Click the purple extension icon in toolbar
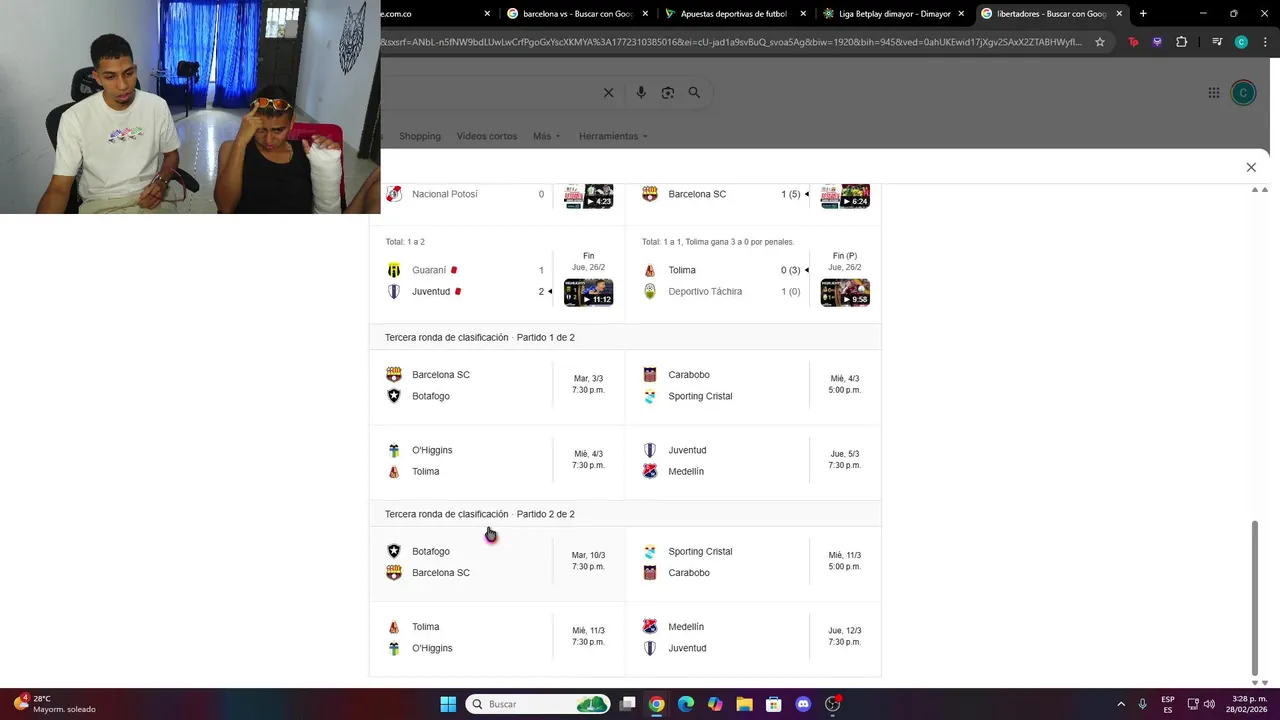This screenshot has width=1280, height=720. tap(1157, 42)
